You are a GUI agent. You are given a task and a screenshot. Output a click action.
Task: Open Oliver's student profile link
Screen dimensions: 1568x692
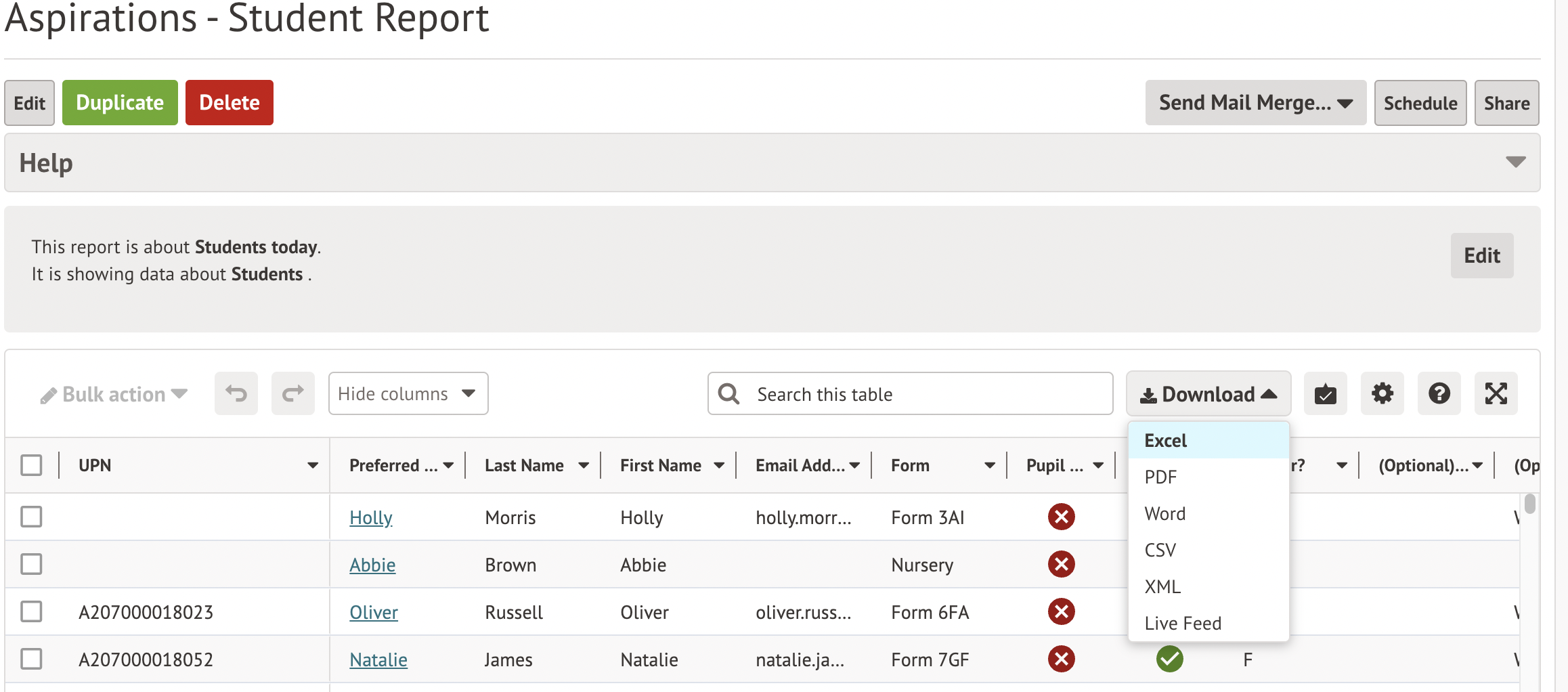pyautogui.click(x=373, y=612)
